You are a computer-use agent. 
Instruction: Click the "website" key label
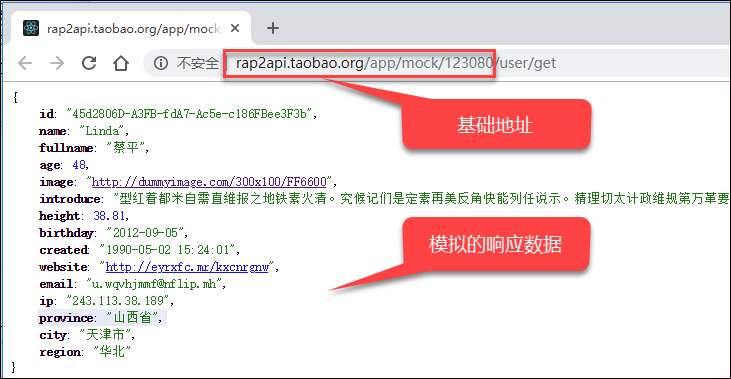pyautogui.click(x=62, y=267)
